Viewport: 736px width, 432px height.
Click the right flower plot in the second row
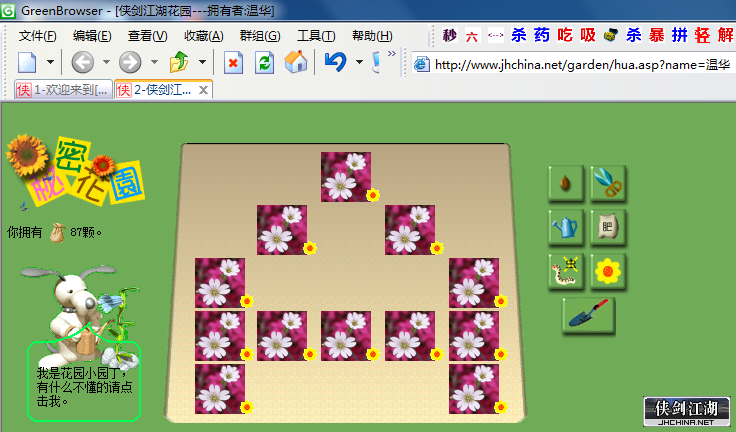pos(410,230)
